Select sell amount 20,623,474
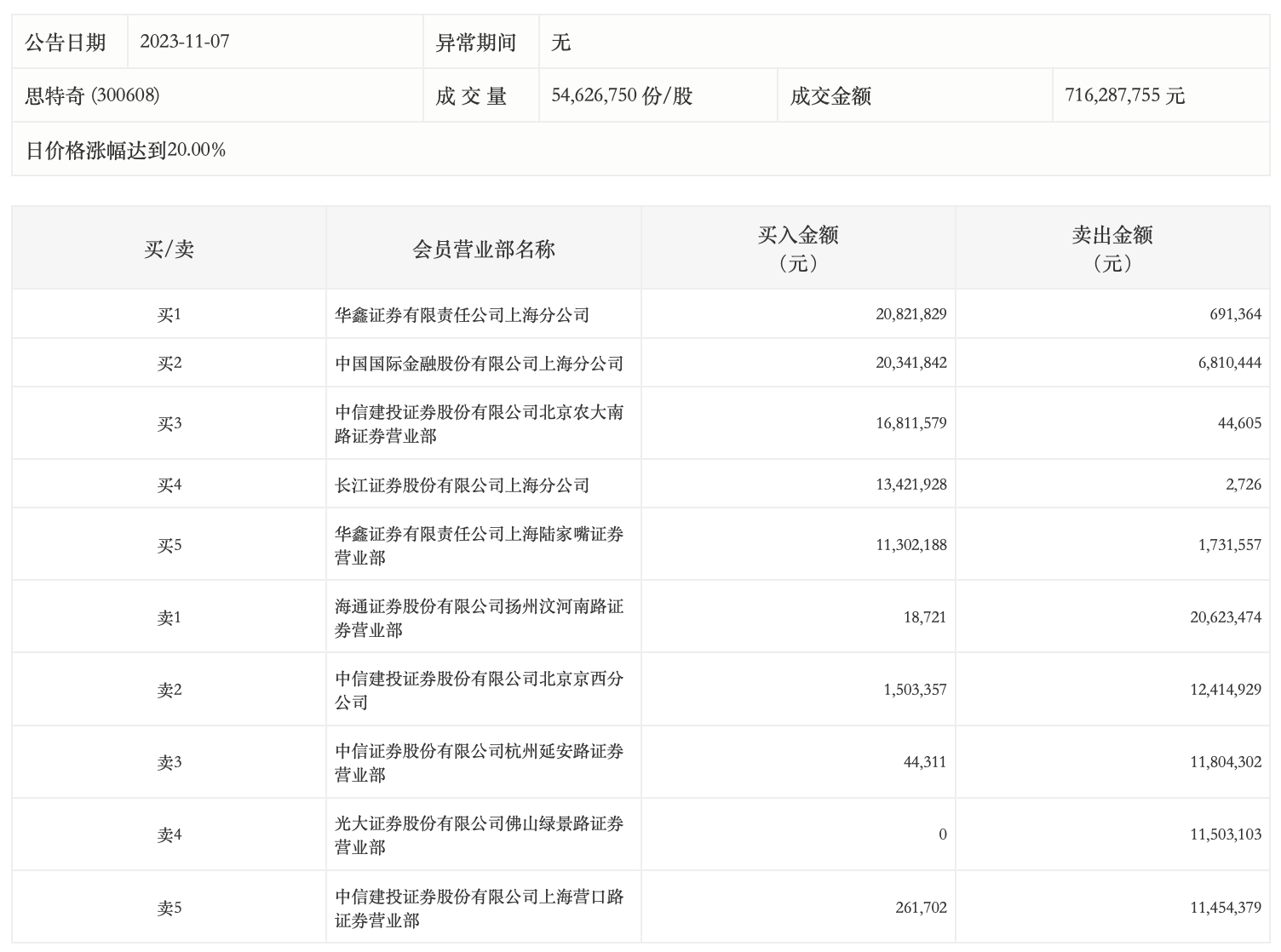Viewport: 1281px width, 952px height. pyautogui.click(x=1226, y=617)
